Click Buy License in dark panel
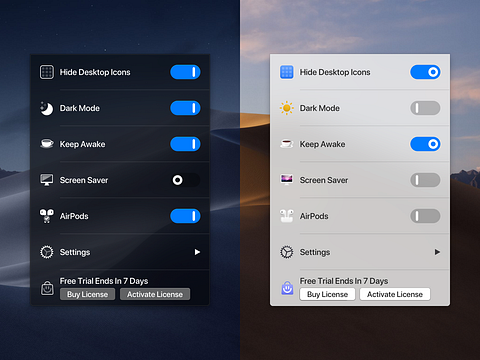480x360 pixels. 88,294
